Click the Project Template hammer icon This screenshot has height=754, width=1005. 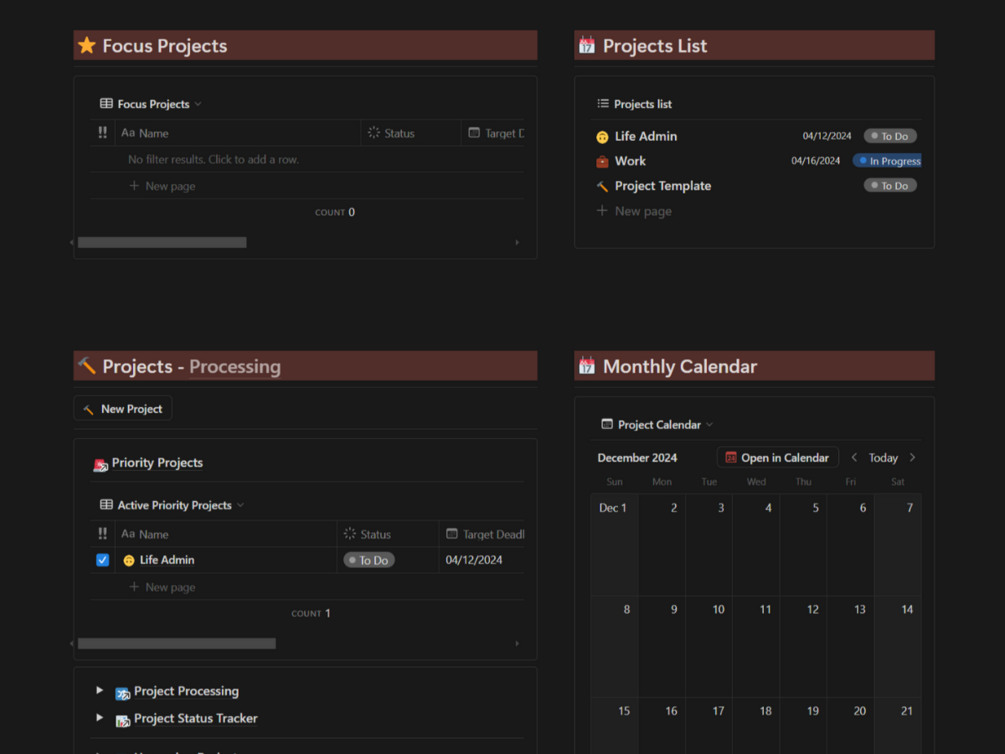pos(602,186)
